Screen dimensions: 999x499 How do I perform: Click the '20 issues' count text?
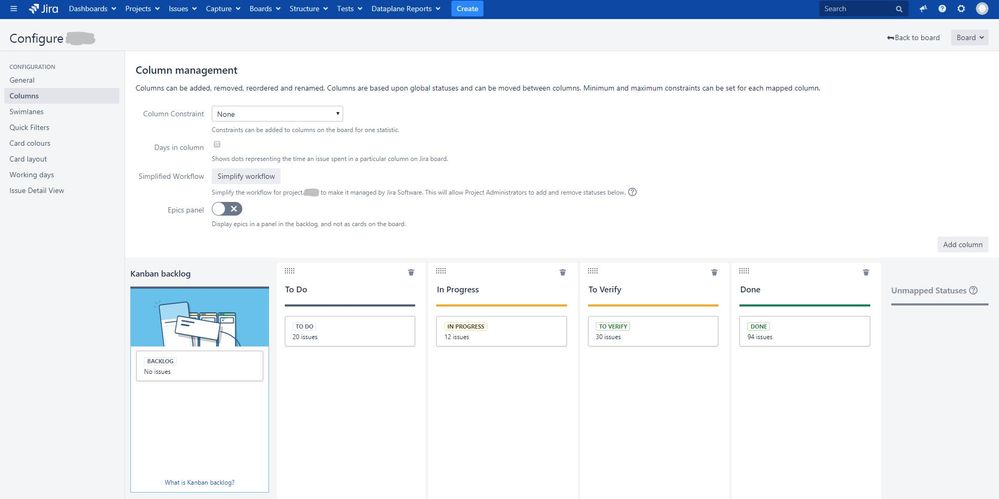(305, 337)
